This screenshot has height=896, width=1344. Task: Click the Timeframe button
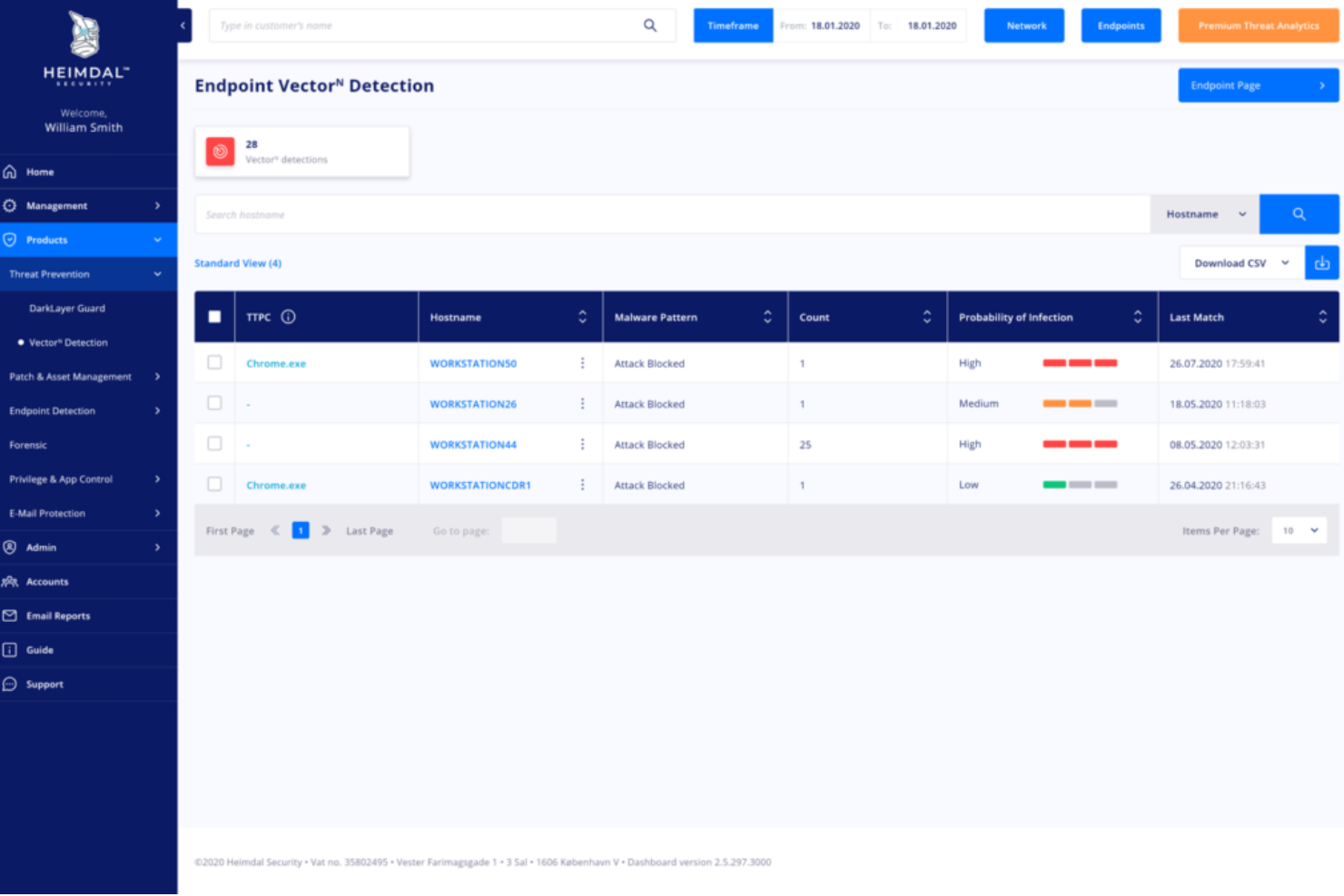point(733,25)
